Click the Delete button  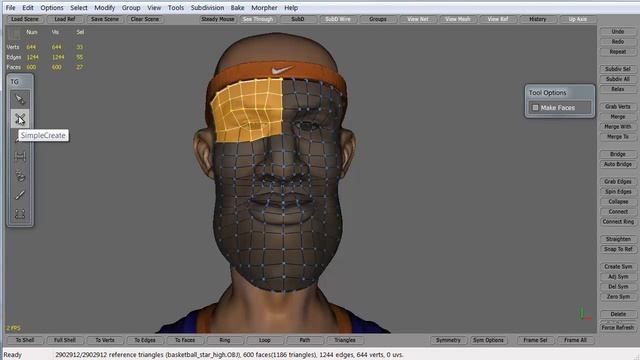(x=618, y=314)
